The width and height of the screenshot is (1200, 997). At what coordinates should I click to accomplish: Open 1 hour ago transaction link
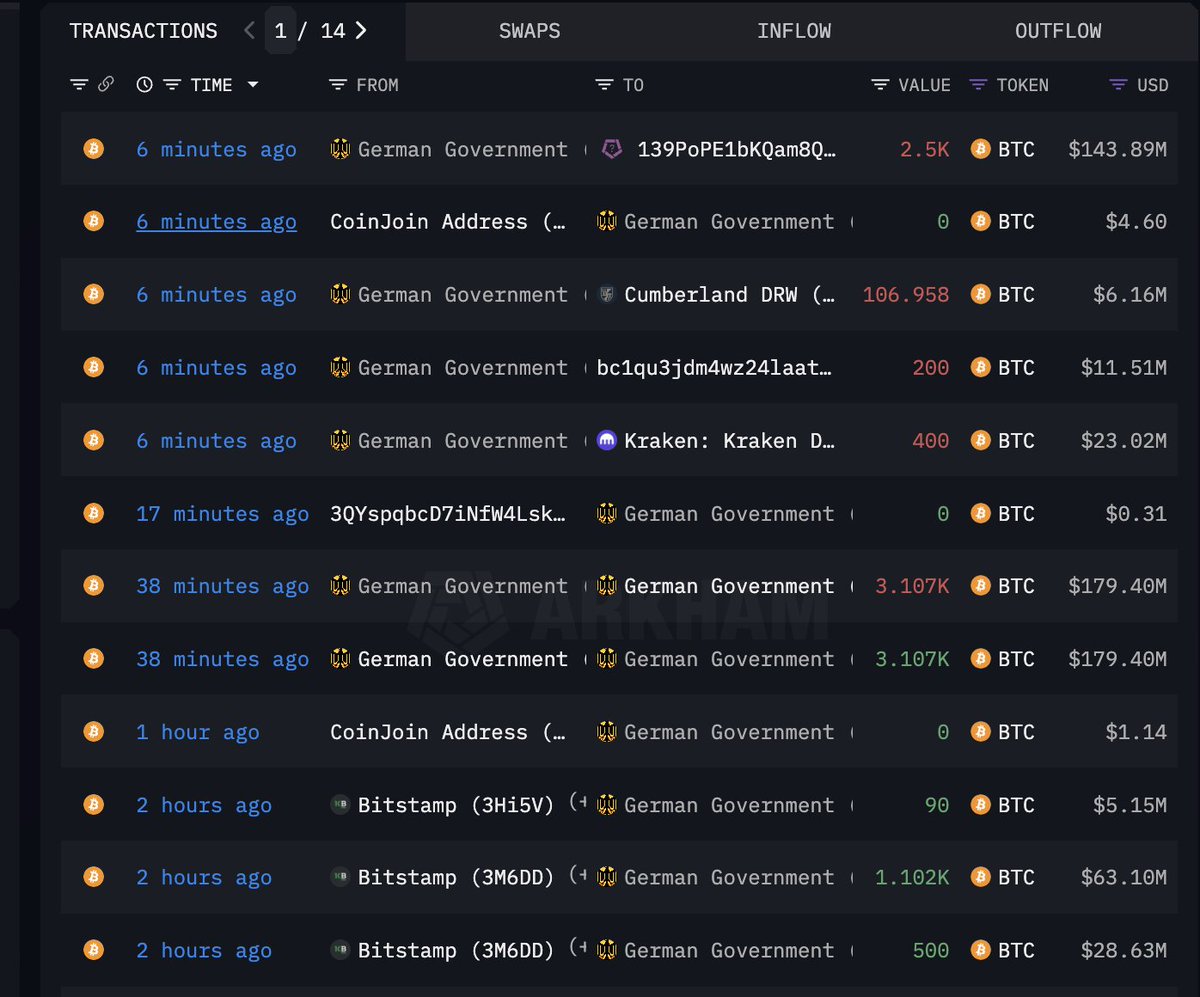point(197,732)
